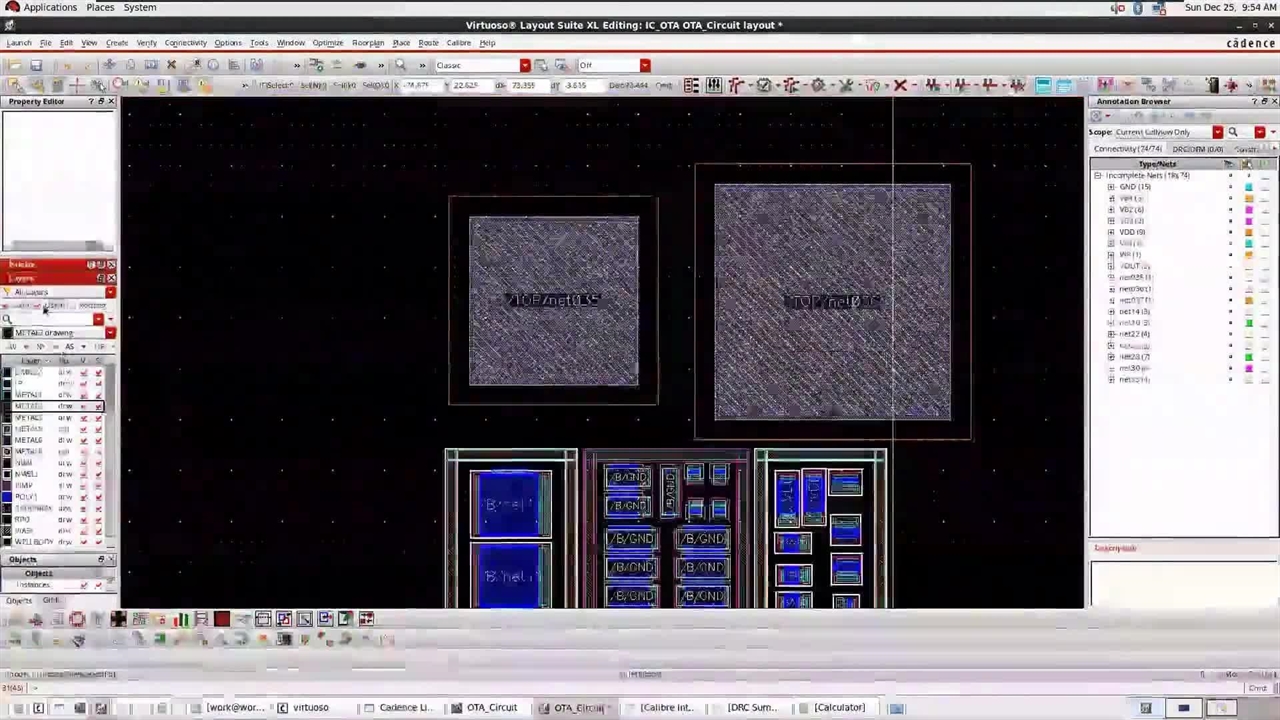1280x720 pixels.
Task: Toggle visibility checkbox for METAL6 layer
Action: 84,440
